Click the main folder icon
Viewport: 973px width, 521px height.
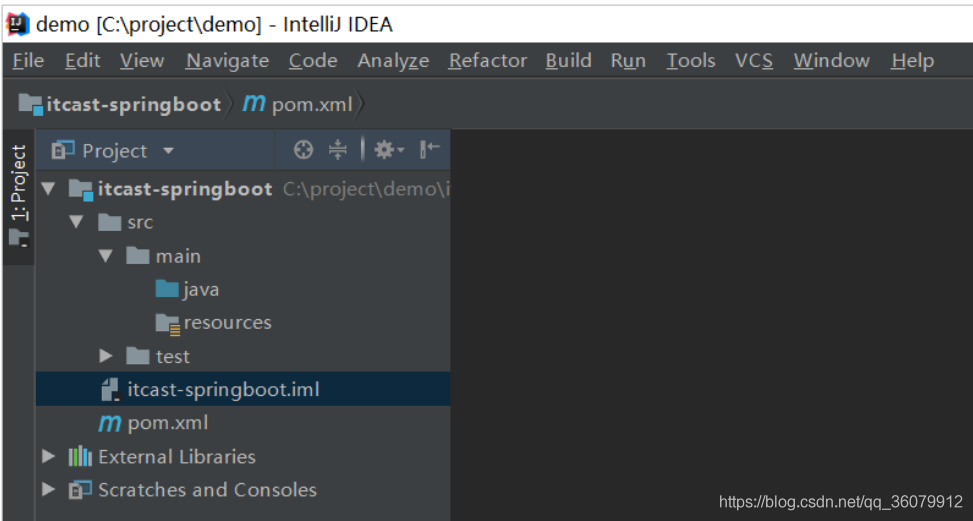click(138, 256)
